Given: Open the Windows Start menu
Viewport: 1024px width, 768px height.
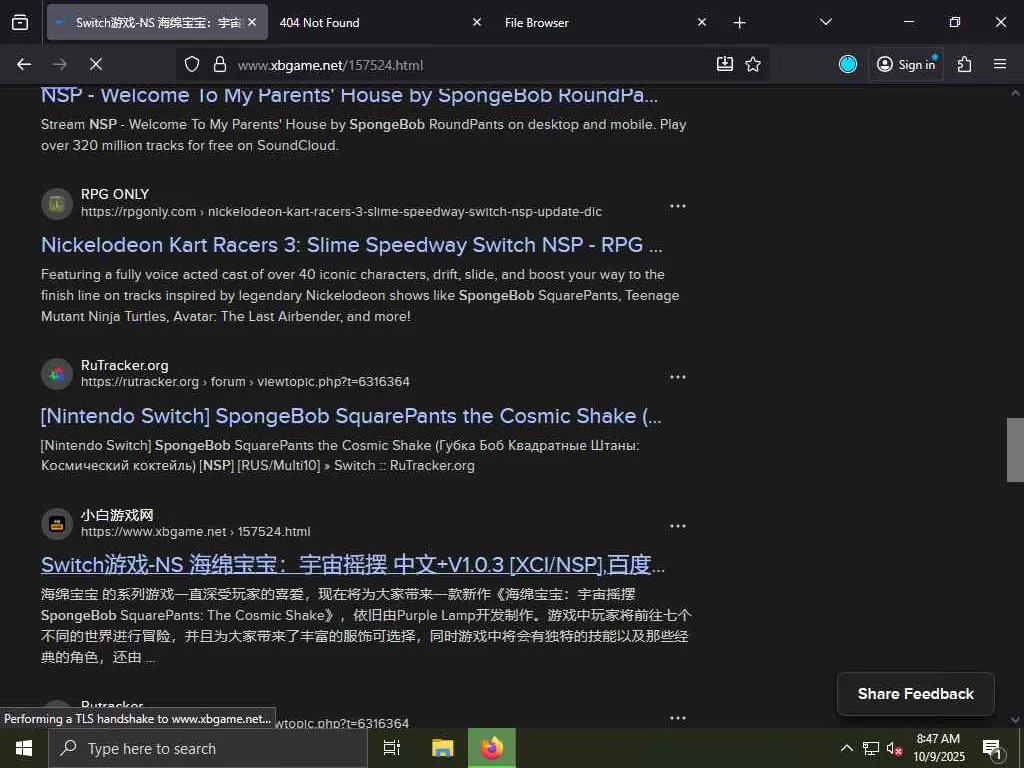Looking at the screenshot, I should tap(24, 748).
